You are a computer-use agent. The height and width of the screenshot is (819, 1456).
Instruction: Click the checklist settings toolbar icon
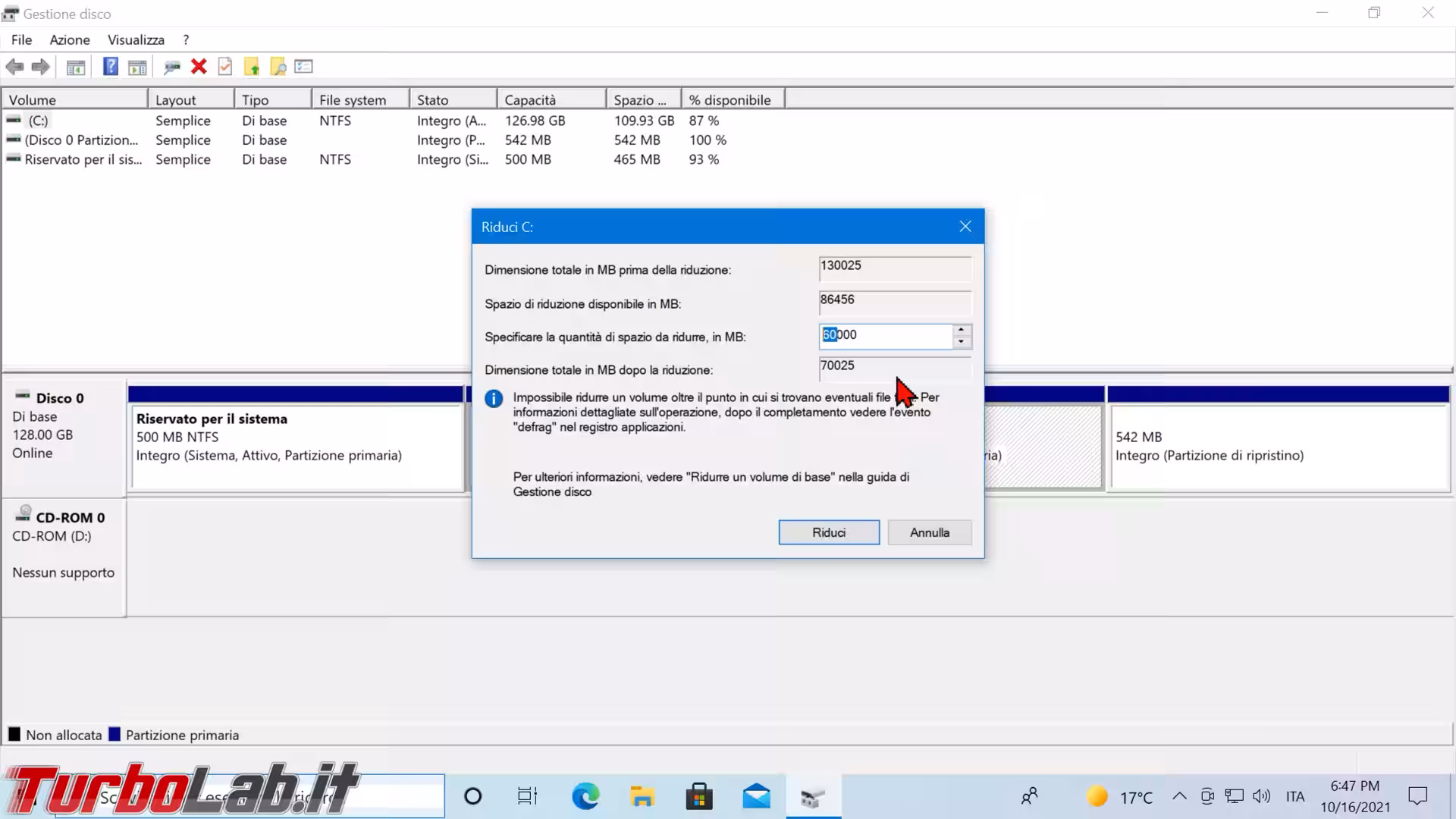304,67
